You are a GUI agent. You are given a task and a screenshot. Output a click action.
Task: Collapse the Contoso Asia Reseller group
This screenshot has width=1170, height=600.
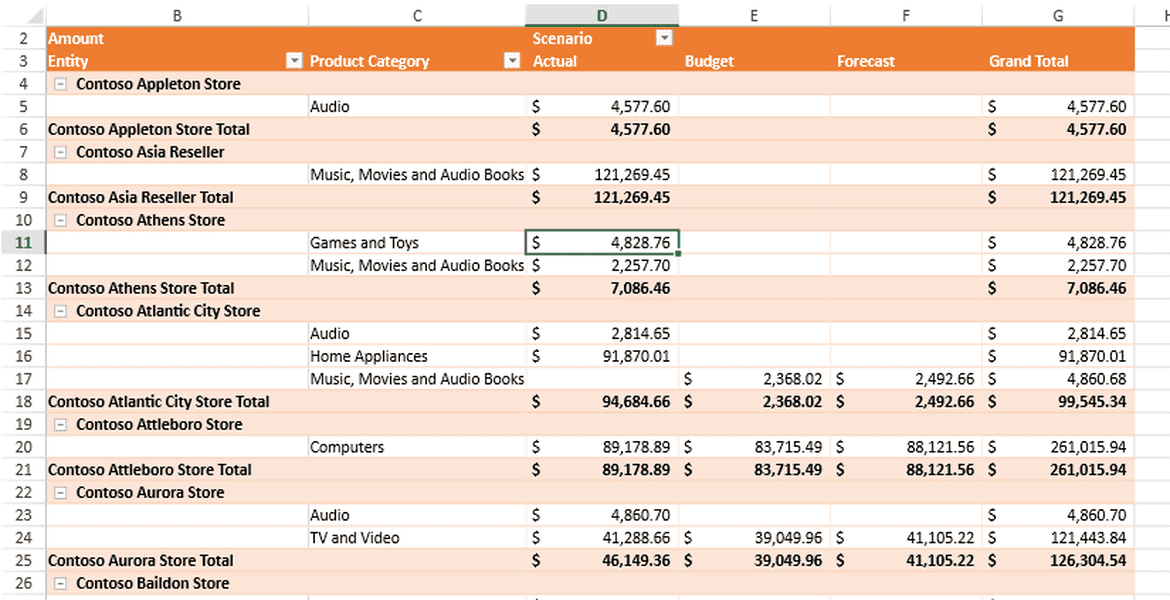click(x=61, y=153)
